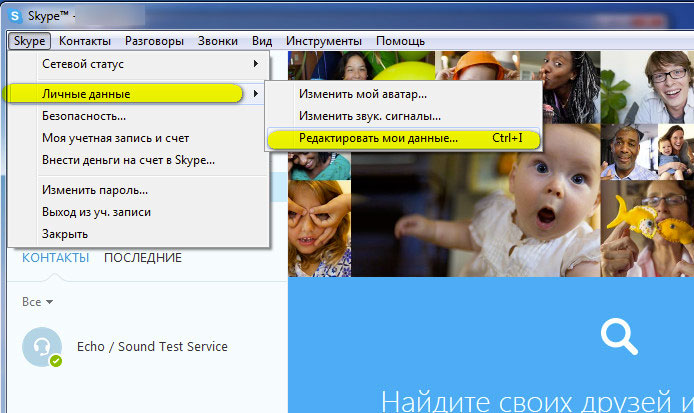Open the Разговоры menu

point(154,41)
